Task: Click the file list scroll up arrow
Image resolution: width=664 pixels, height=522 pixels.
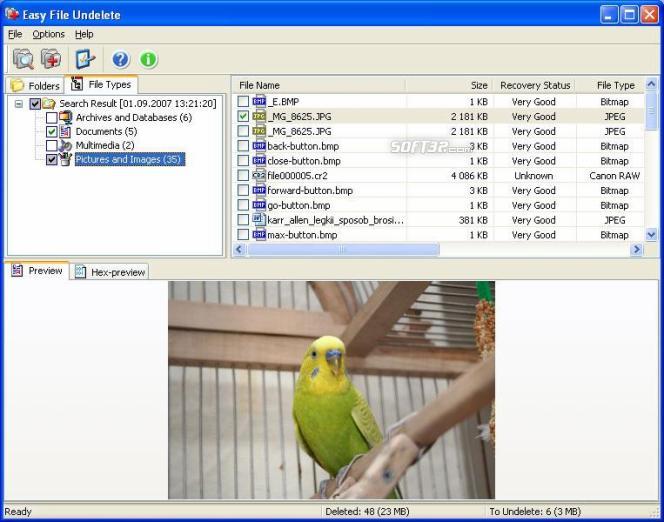Action: [651, 84]
